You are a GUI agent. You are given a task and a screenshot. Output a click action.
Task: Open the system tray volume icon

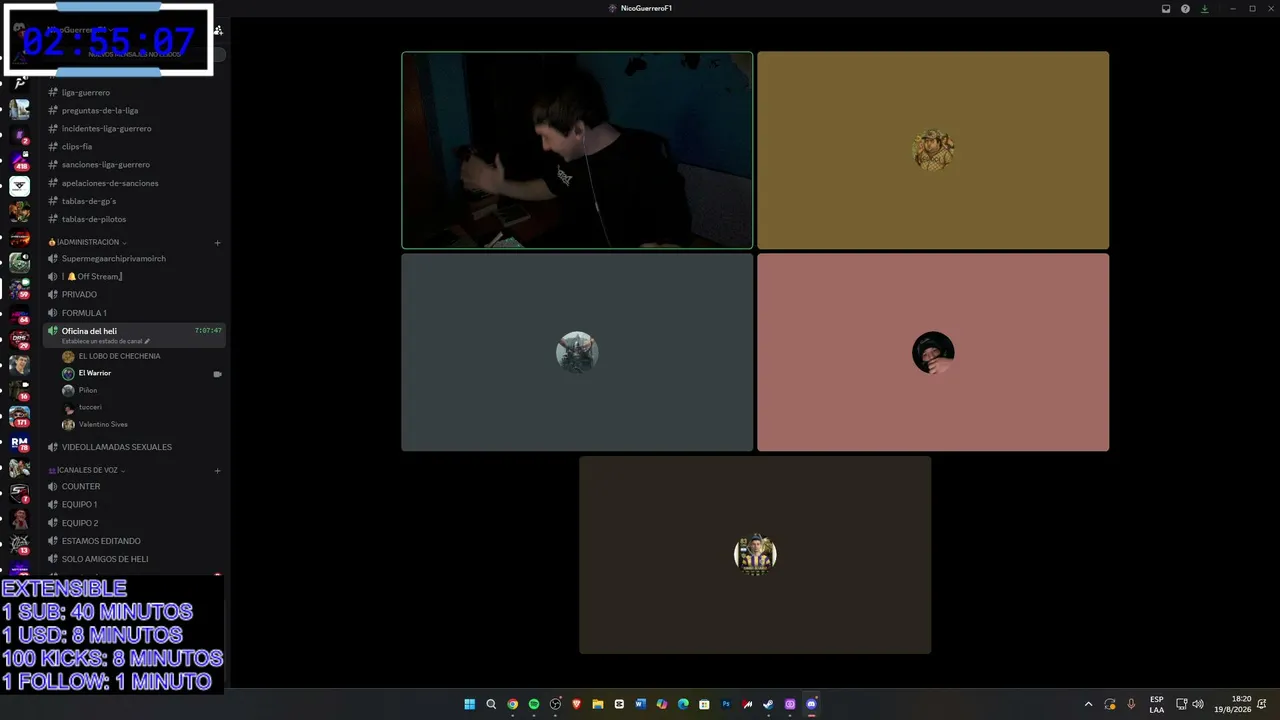[x=1198, y=704]
